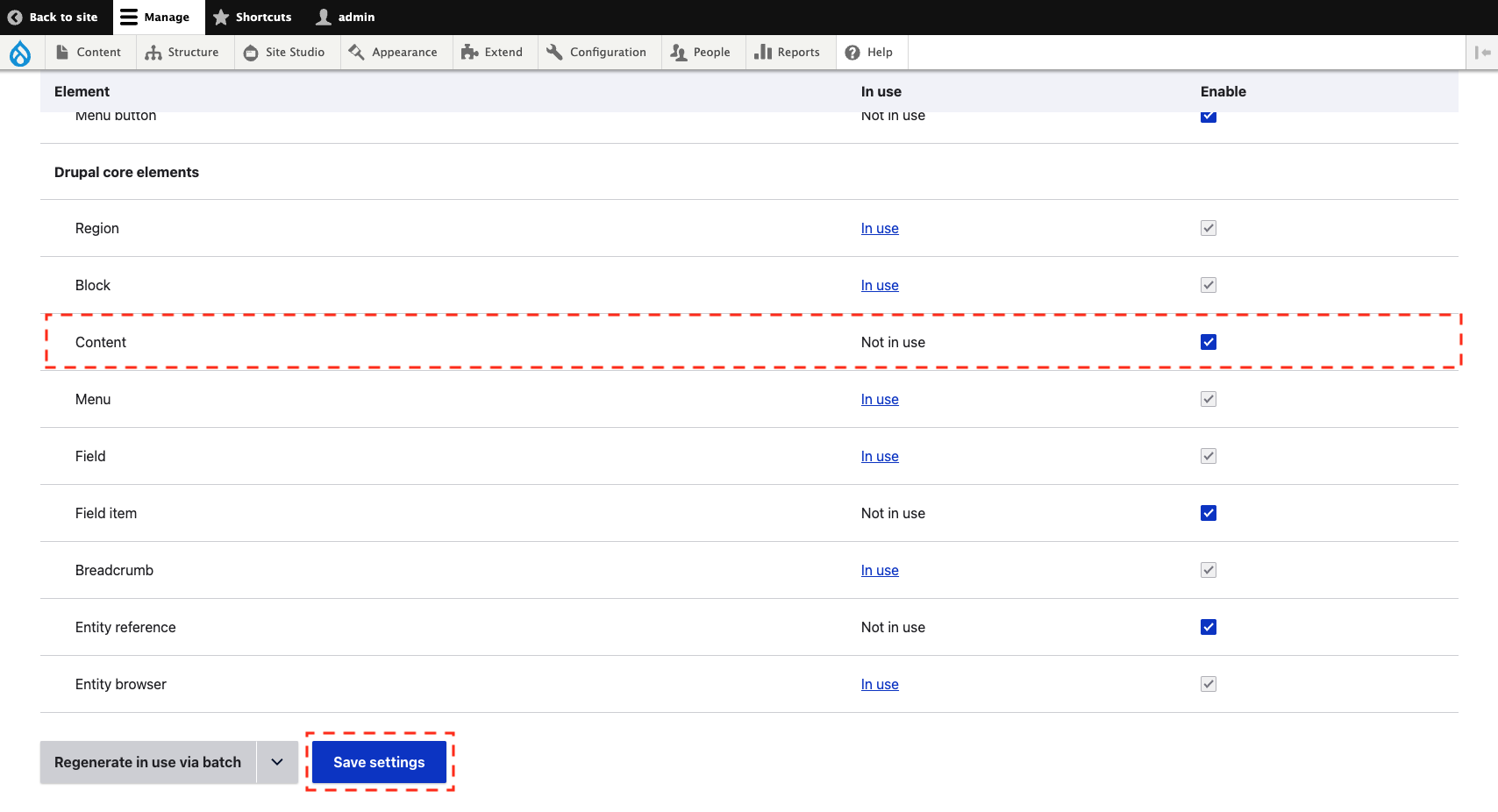Open the Block In use link
The image size is (1498, 812).
coord(880,285)
